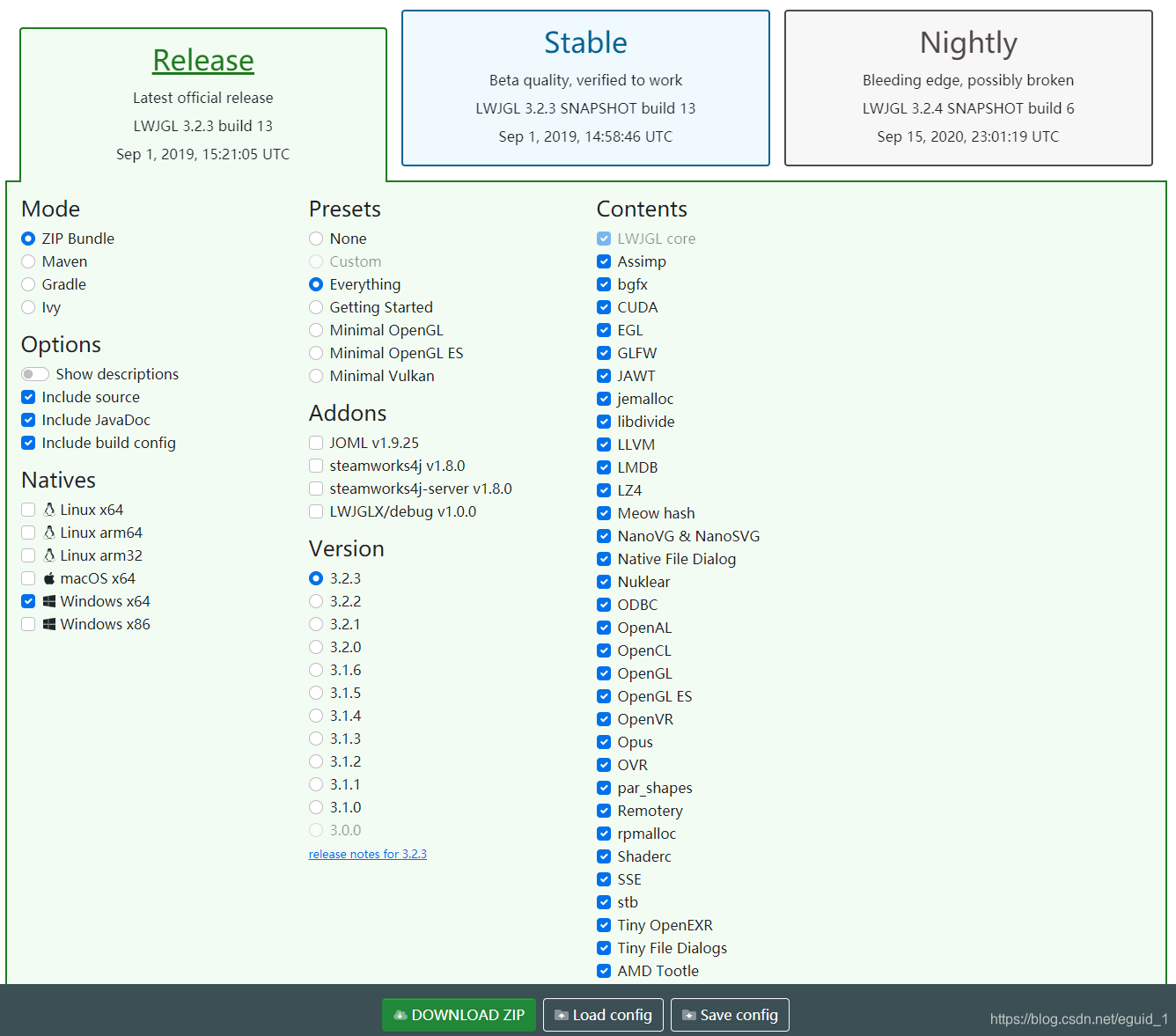Select version 3.2.3
Image resolution: width=1176 pixels, height=1036 pixels.
coord(316,578)
